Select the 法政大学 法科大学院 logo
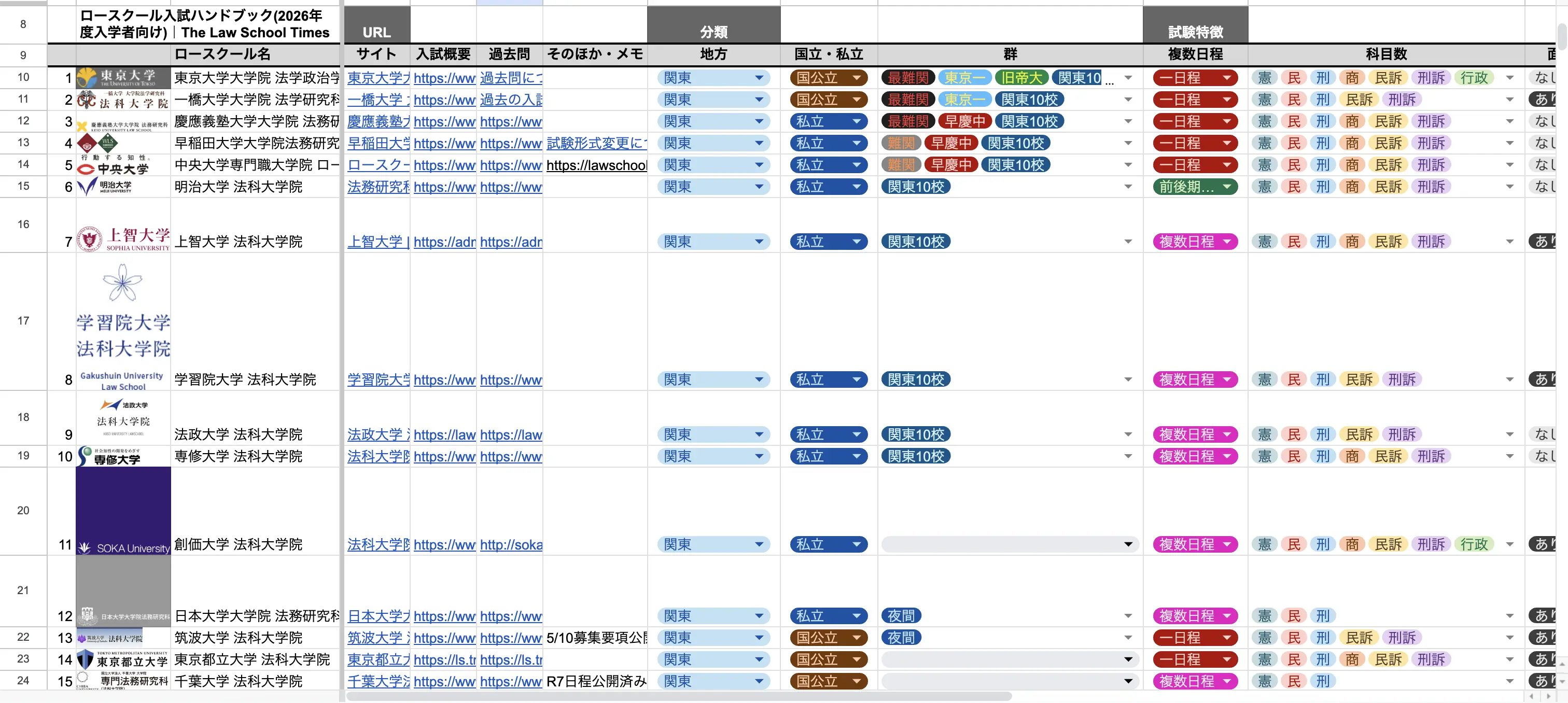This screenshot has width=1568, height=703. pos(123,417)
